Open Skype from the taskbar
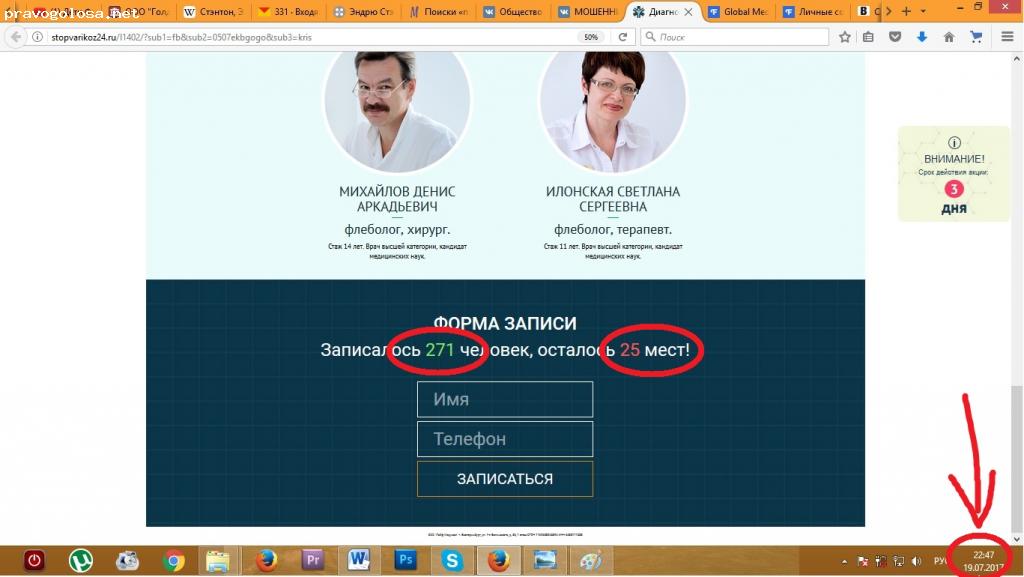 [x=451, y=561]
